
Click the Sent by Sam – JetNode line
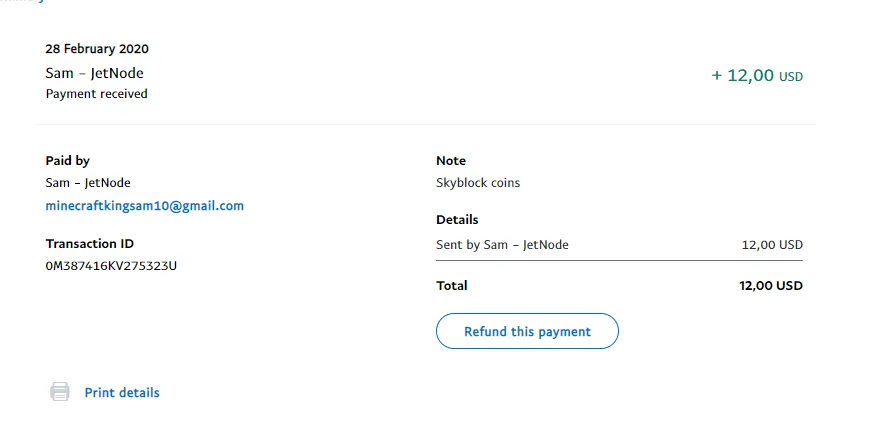502,244
